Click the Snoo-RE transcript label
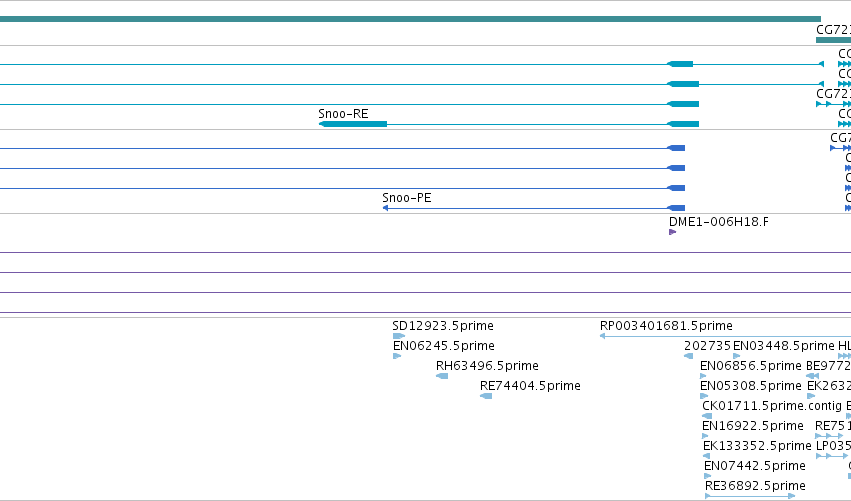 pos(343,114)
